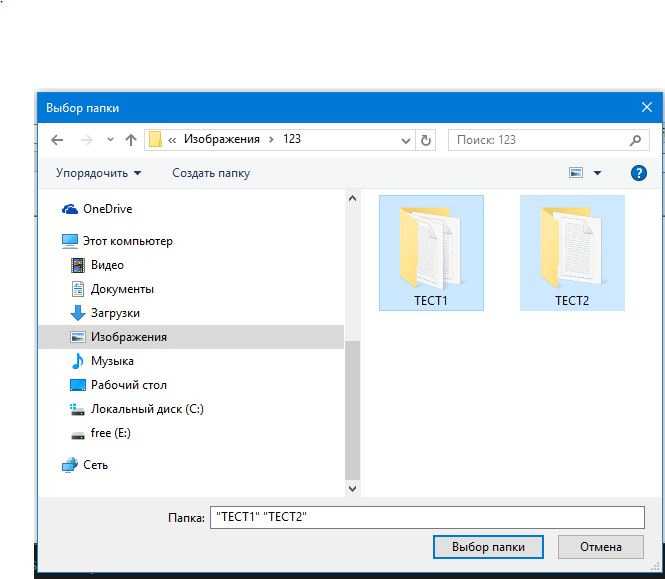Refresh the folder with refresh icon
This screenshot has height=579, width=665.
pos(426,140)
